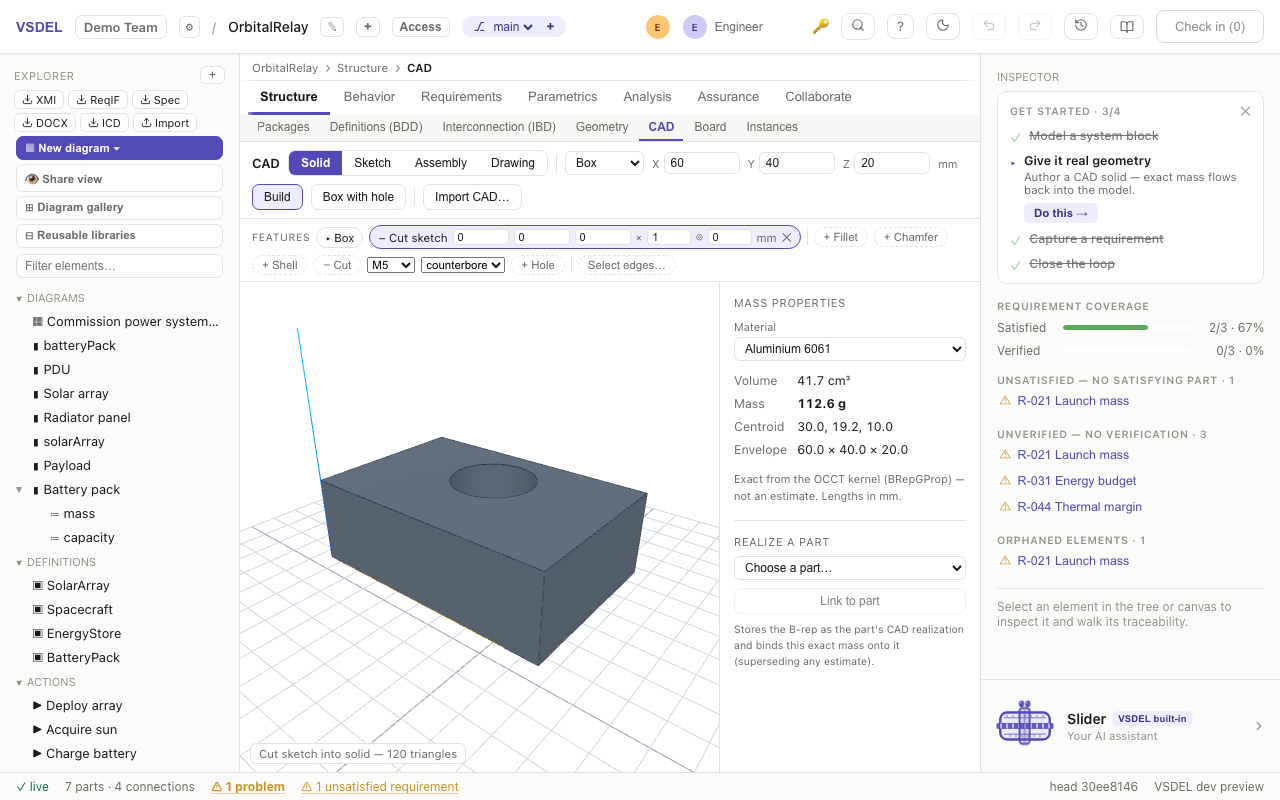Click the golden key icon
This screenshot has height=800, width=1280.
click(x=820, y=27)
